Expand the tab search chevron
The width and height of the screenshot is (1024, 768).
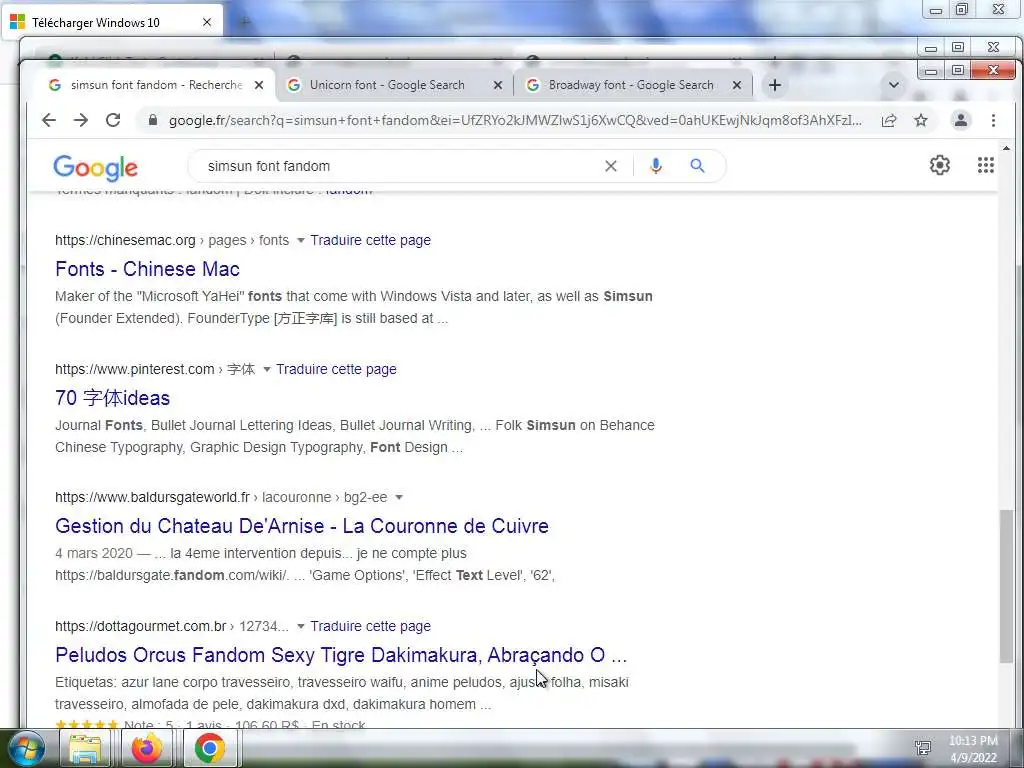(893, 85)
